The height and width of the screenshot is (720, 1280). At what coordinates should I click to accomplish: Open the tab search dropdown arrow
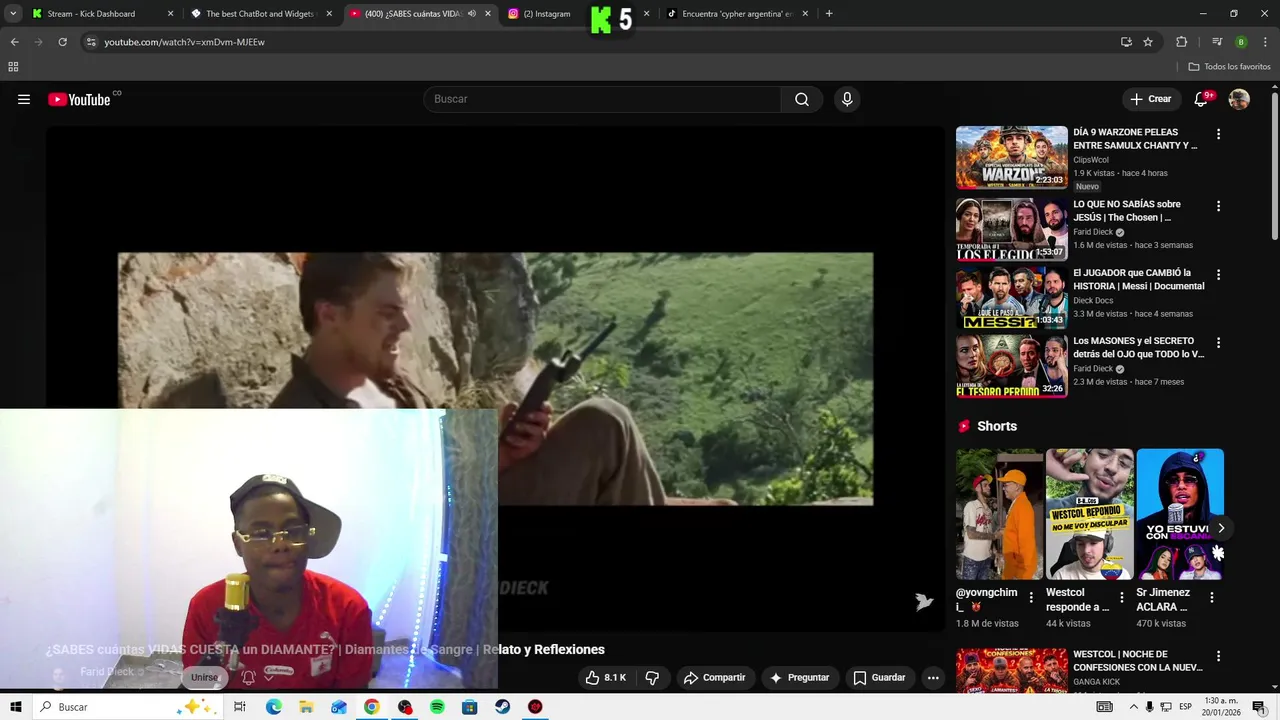13,14
